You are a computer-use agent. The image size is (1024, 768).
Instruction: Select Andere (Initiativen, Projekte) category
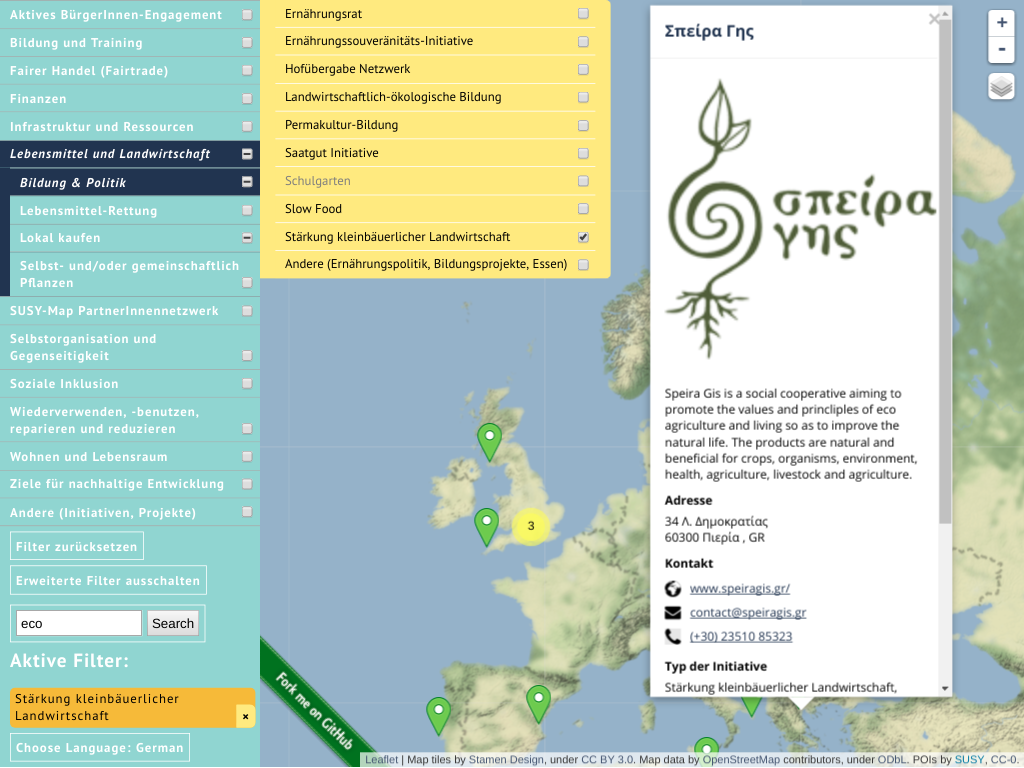coord(130,512)
